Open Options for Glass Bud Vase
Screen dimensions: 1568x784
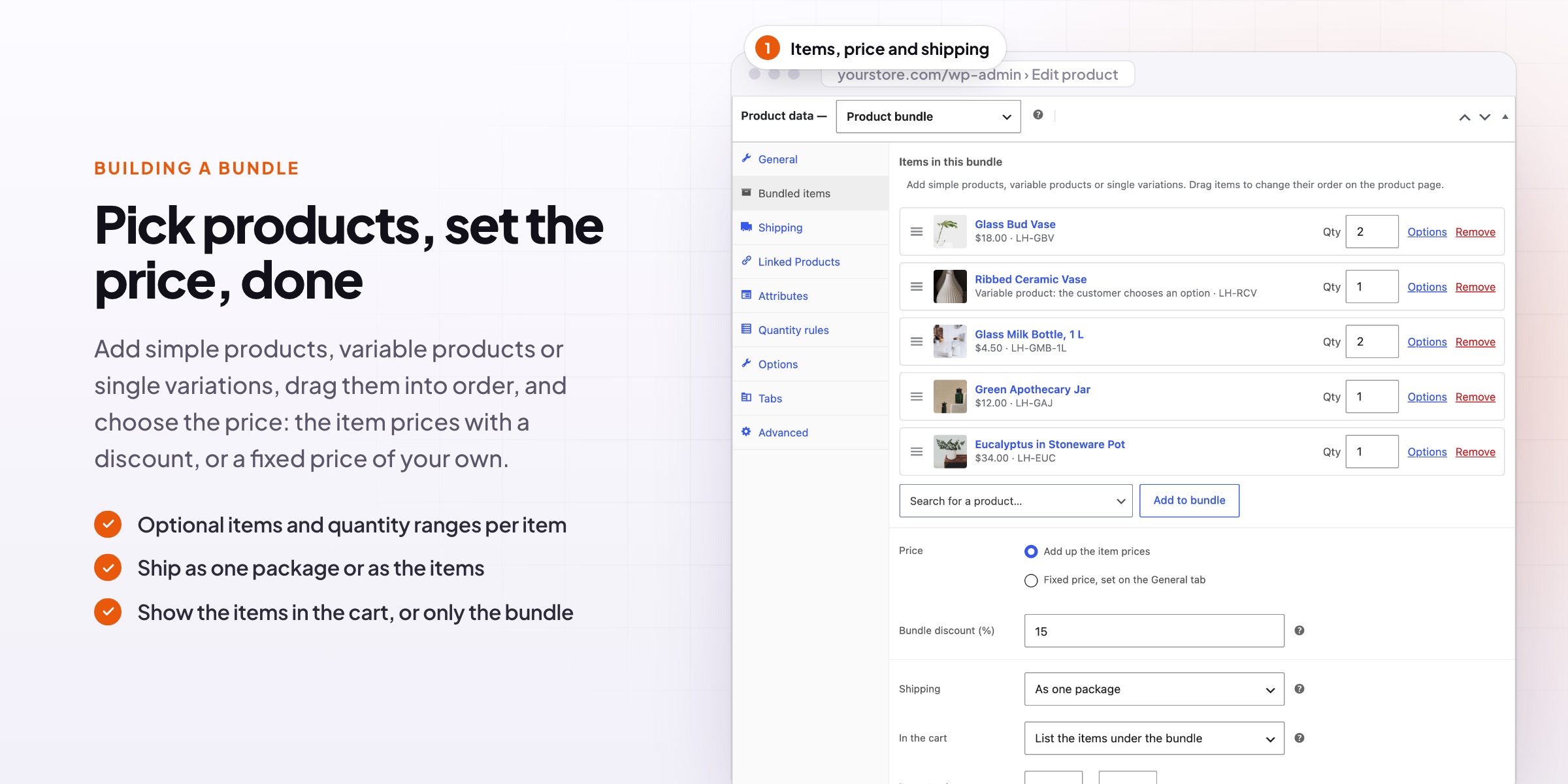point(1427,232)
